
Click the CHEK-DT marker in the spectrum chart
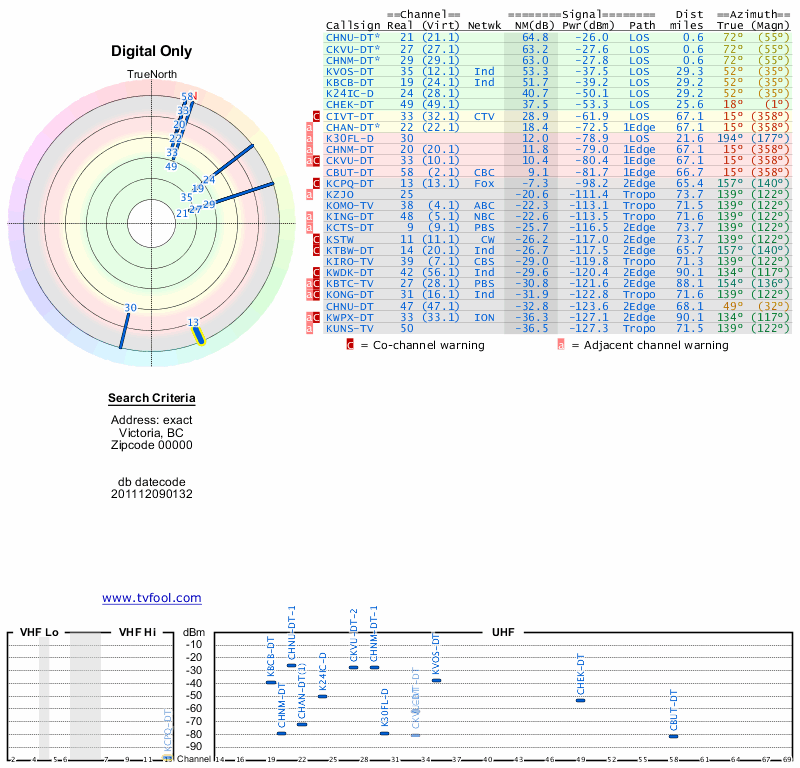tap(581, 701)
